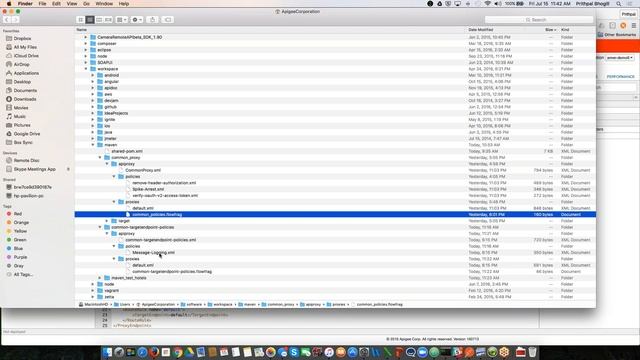Click the Edit Tags toolbar button
This screenshot has width=640, height=360.
pyautogui.click(x=168, y=20)
